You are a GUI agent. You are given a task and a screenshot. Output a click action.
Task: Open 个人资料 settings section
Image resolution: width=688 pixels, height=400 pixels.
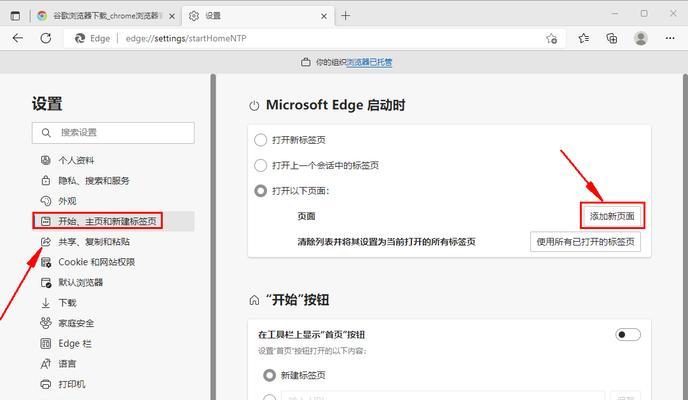pyautogui.click(x=113, y=160)
